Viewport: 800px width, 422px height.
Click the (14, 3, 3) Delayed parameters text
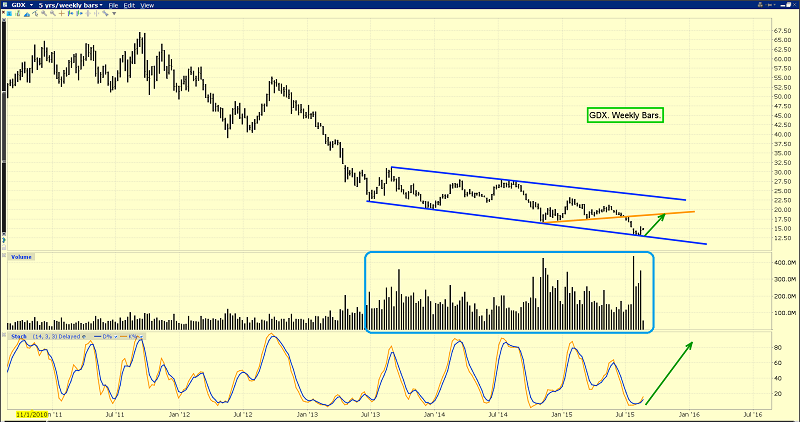pyautogui.click(x=56, y=336)
